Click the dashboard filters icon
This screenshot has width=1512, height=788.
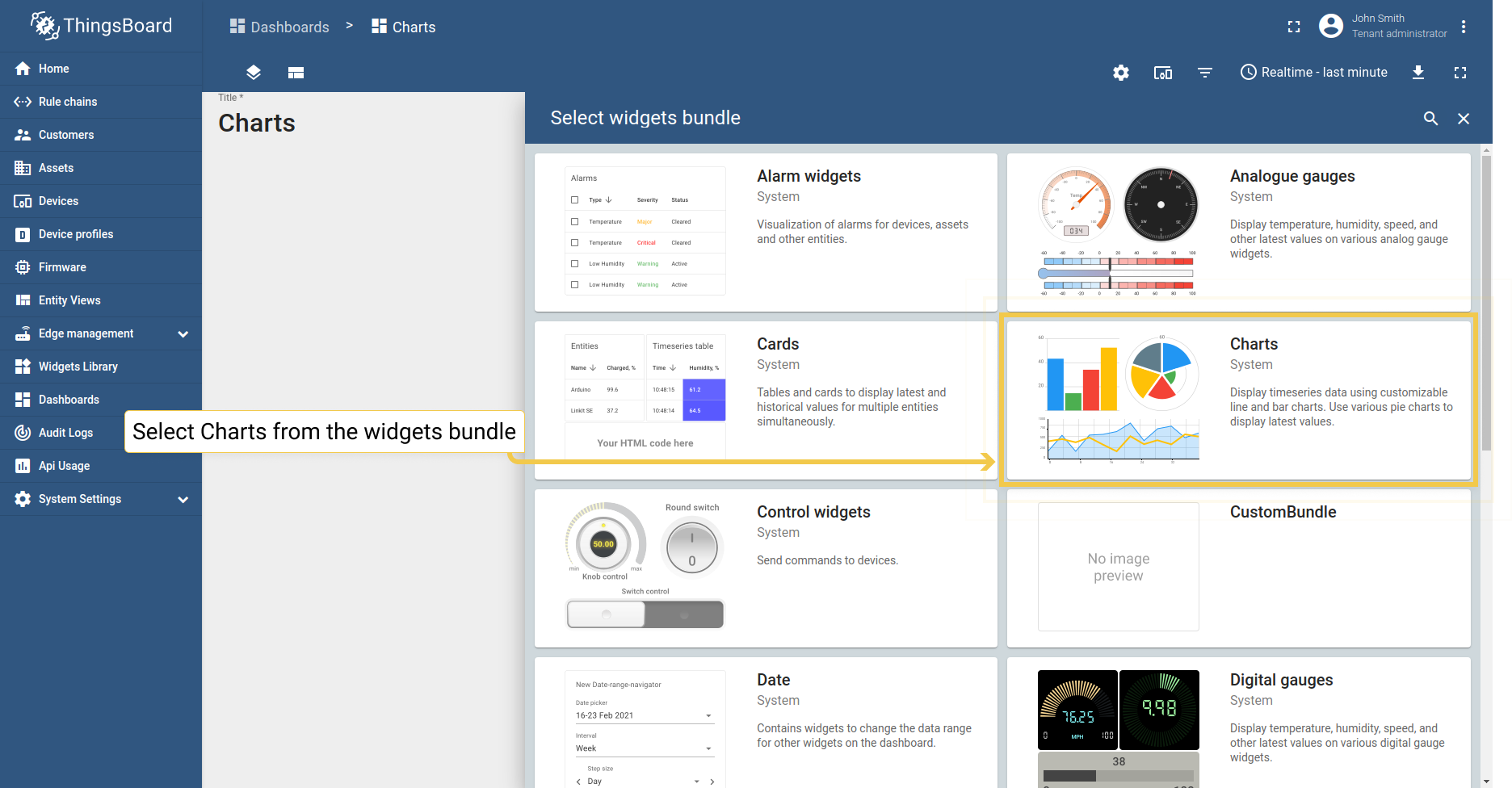tap(1204, 73)
